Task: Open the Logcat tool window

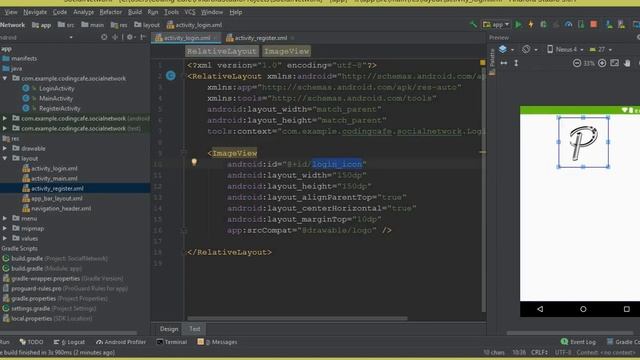Action: [69, 342]
